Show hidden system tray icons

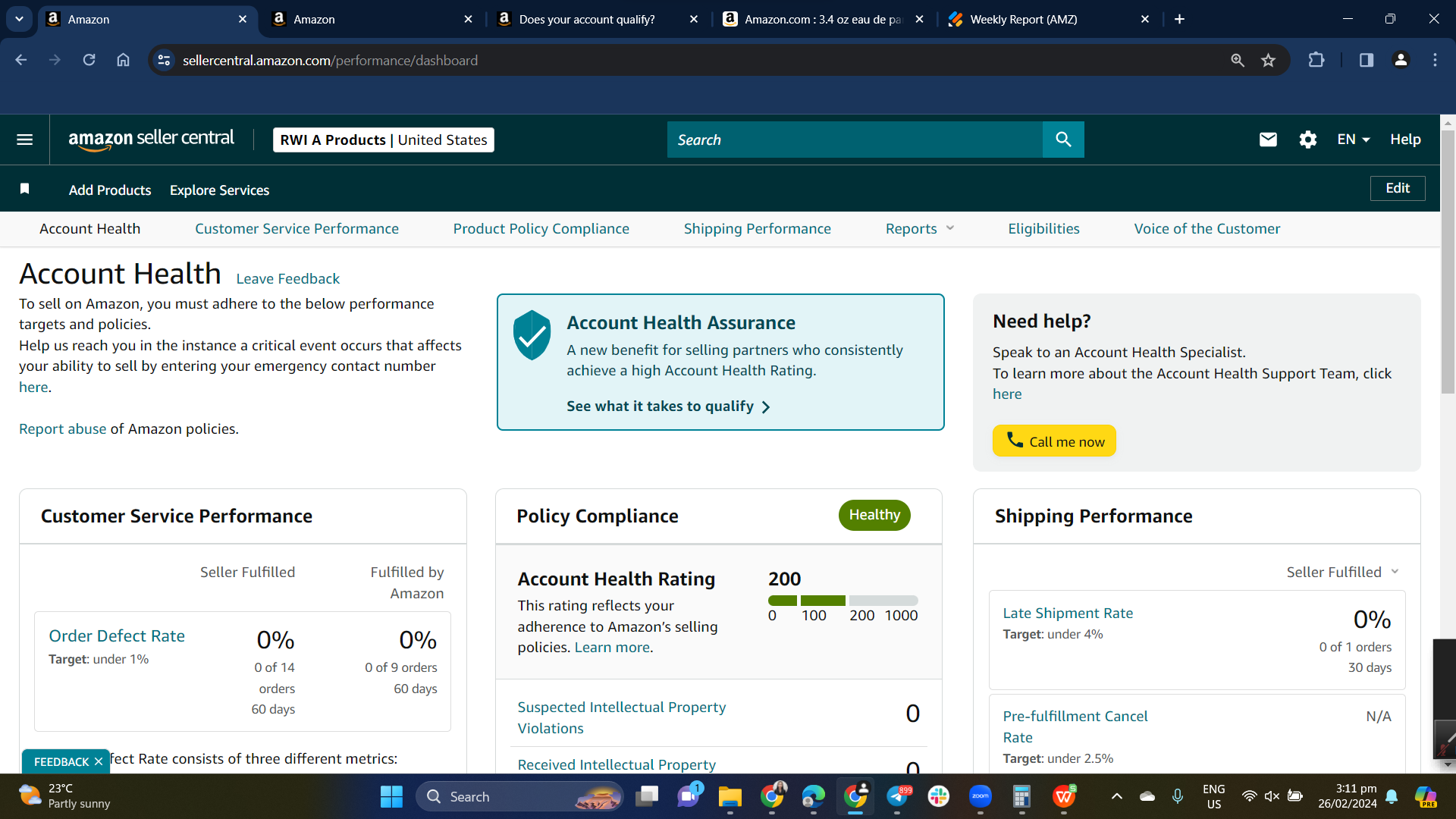[1116, 796]
